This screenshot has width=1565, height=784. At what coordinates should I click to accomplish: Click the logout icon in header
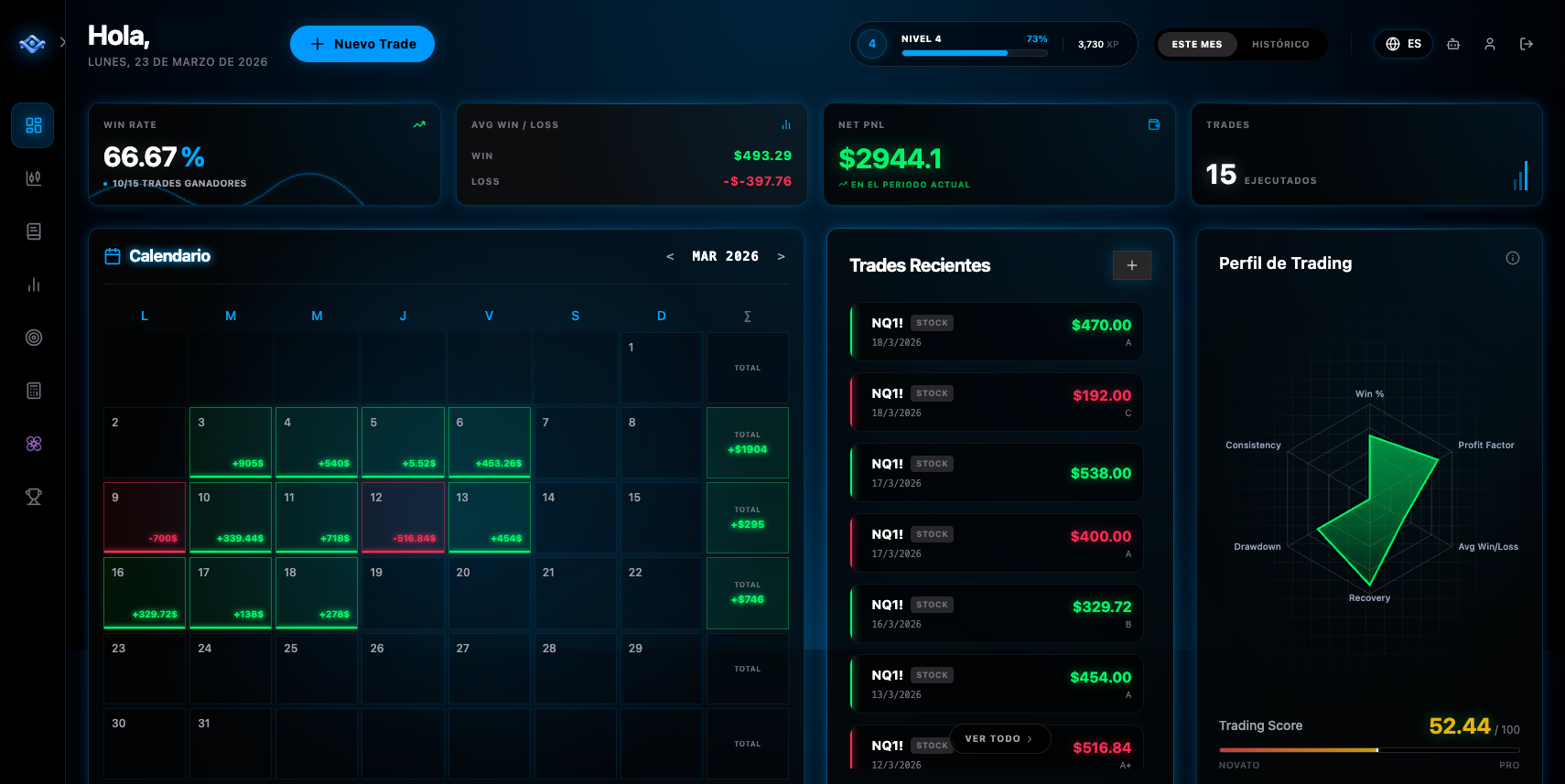(x=1526, y=44)
